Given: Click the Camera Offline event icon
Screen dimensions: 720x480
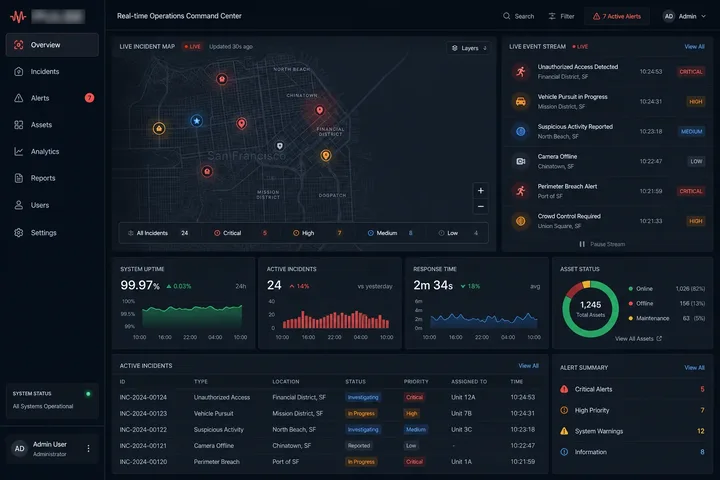Looking at the screenshot, I should coord(520,161).
